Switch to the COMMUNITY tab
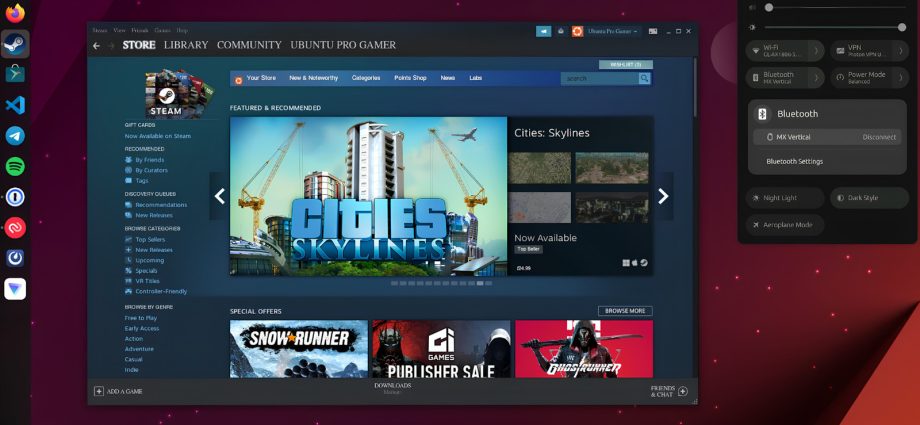 coord(249,45)
